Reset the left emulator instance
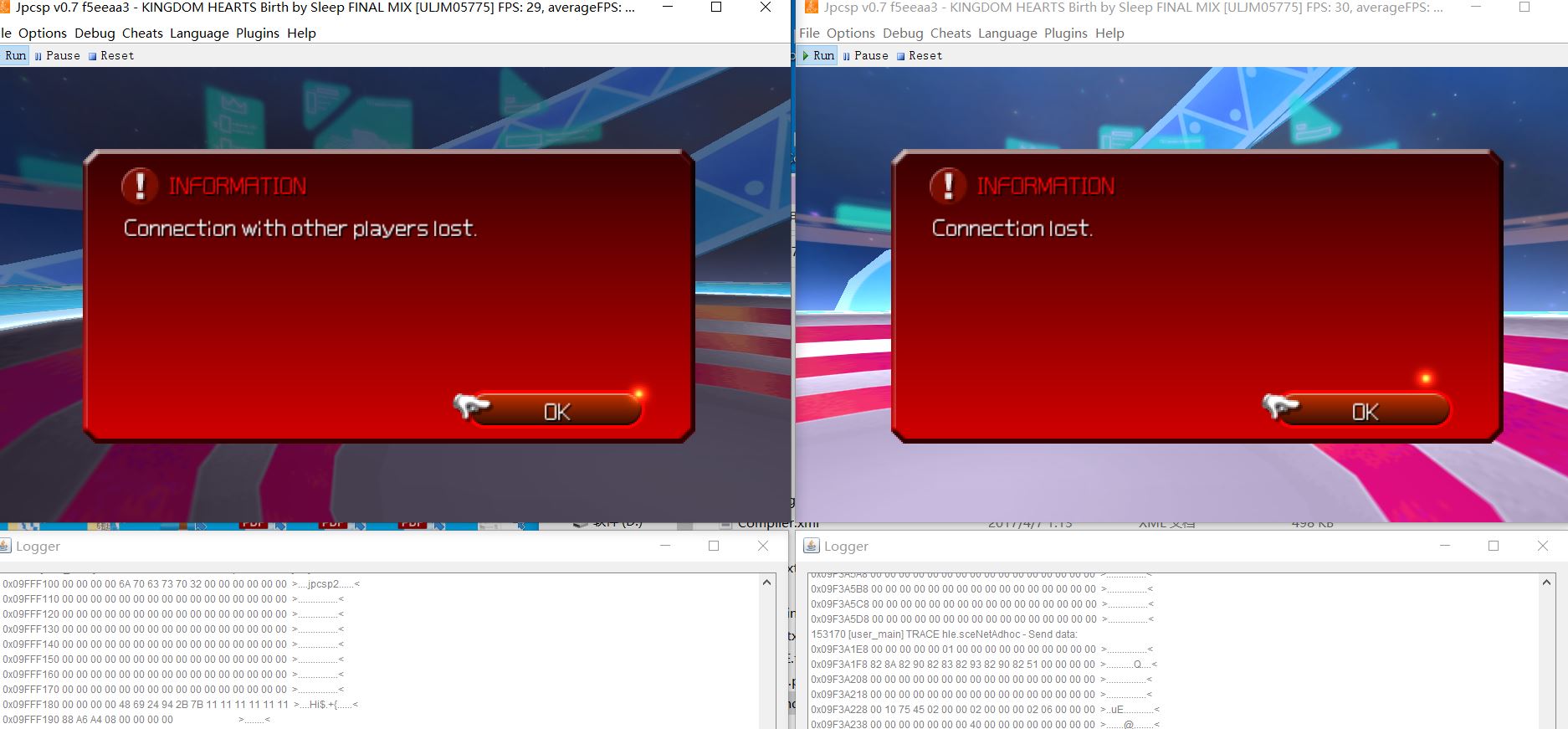Viewport: 1568px width, 729px height. 111,55
